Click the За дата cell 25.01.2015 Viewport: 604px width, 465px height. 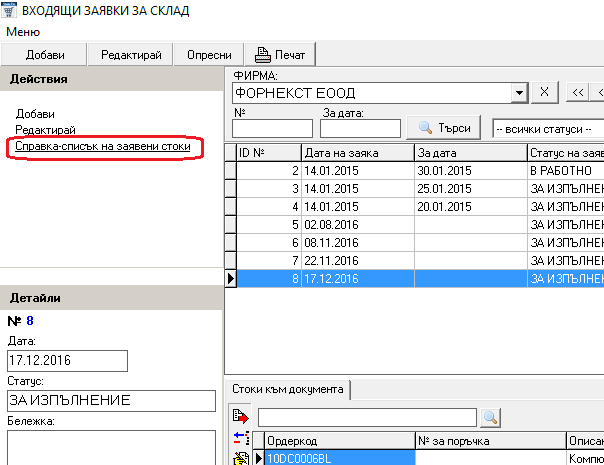coord(470,189)
